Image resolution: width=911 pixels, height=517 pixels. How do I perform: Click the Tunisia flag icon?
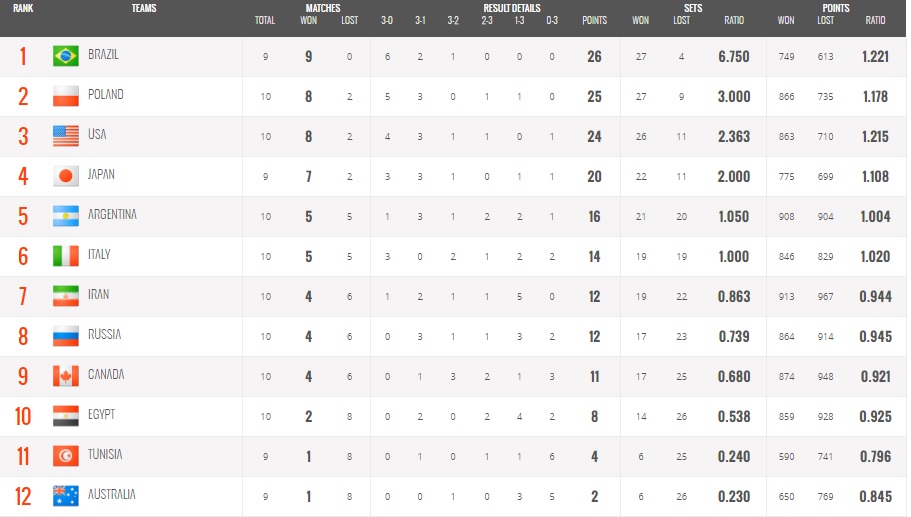[x=66, y=457]
